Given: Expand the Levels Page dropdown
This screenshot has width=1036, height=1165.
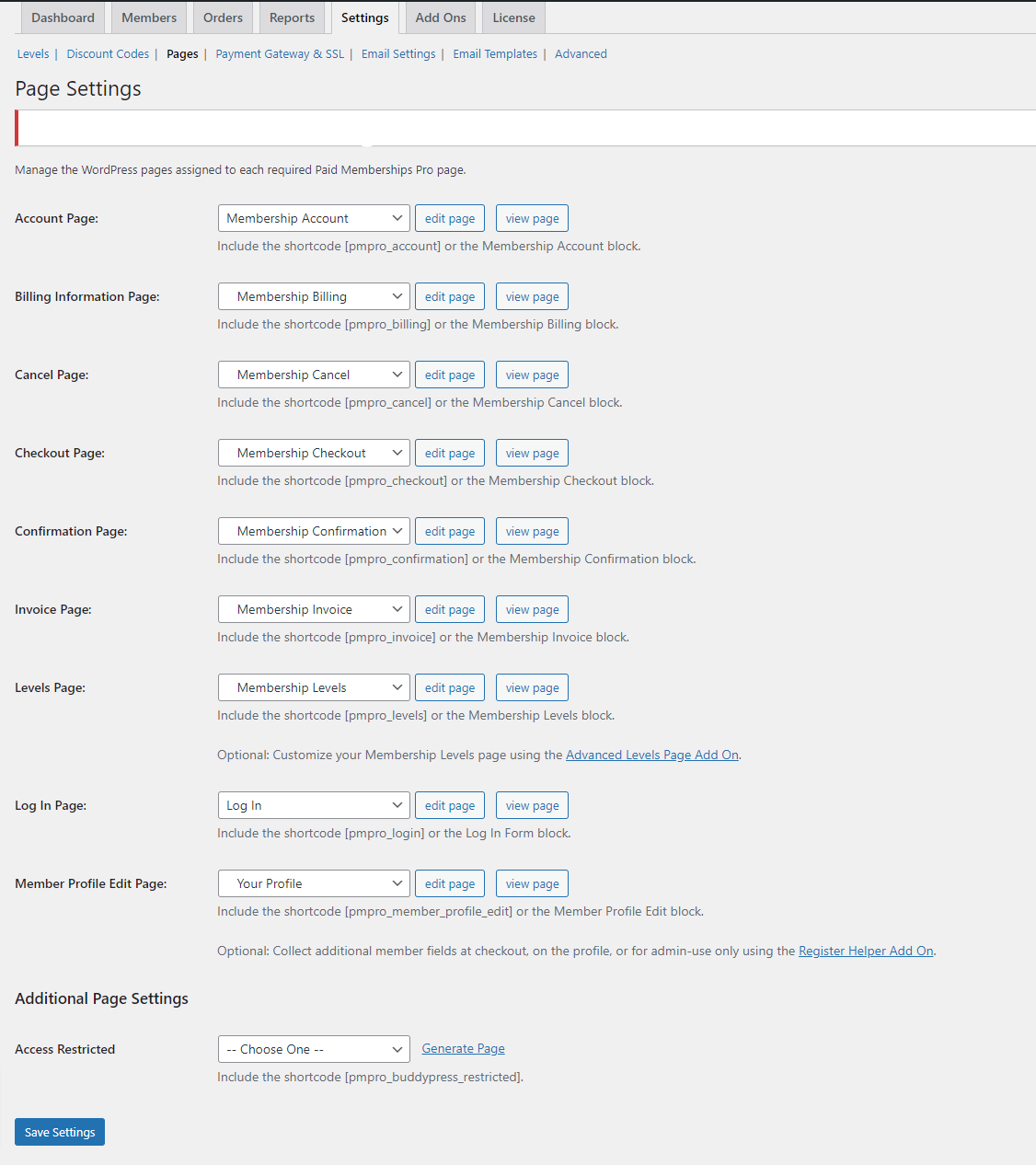Looking at the screenshot, I should coord(314,687).
